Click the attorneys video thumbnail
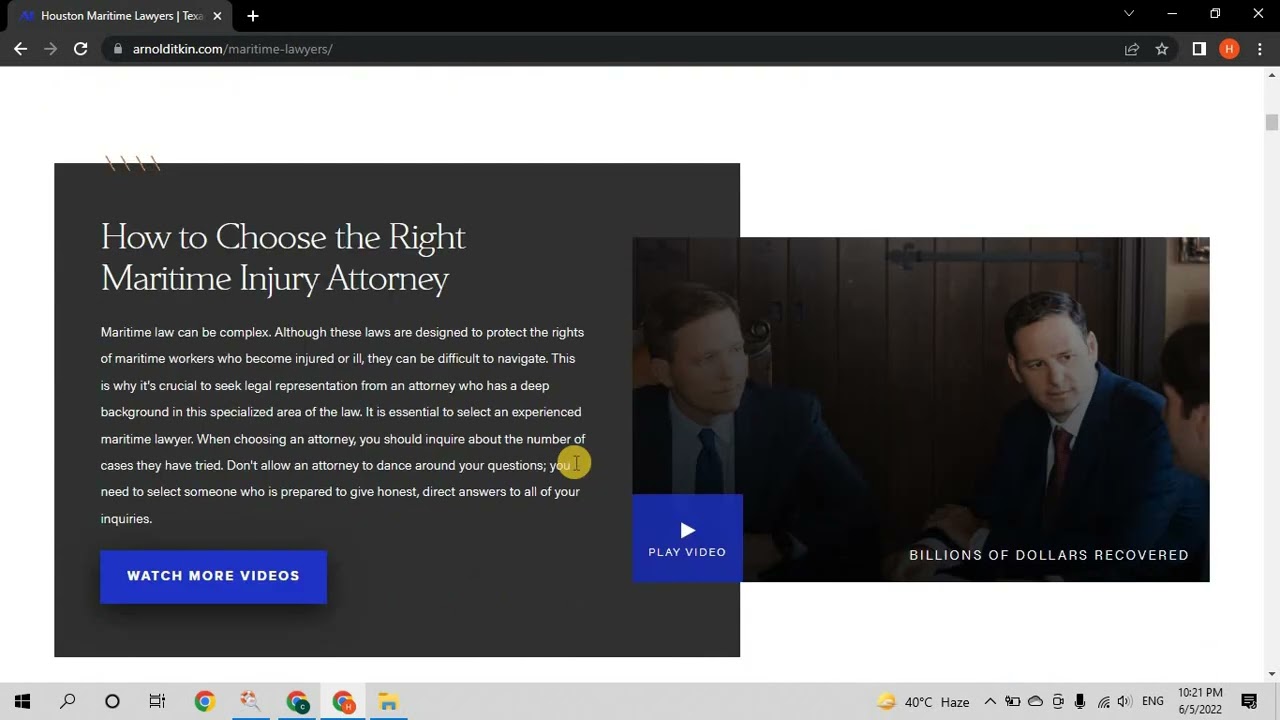 pos(920,409)
